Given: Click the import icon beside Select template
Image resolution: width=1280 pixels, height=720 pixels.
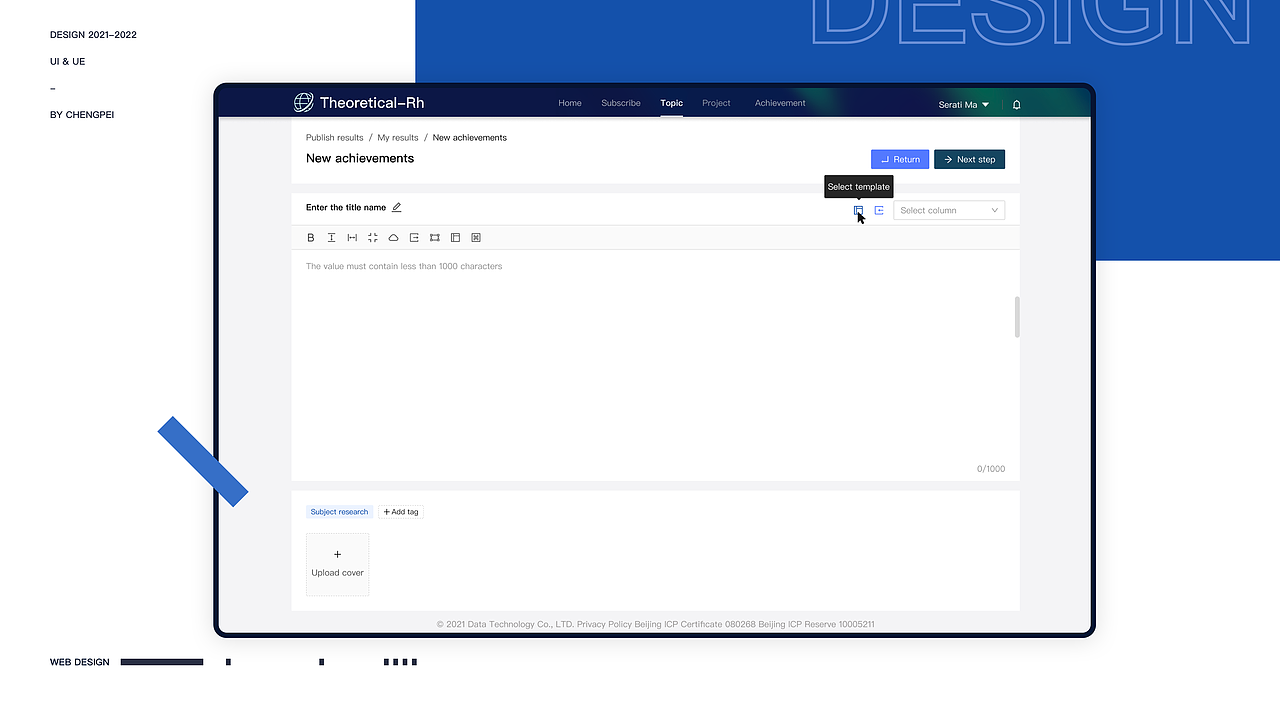Looking at the screenshot, I should point(879,210).
